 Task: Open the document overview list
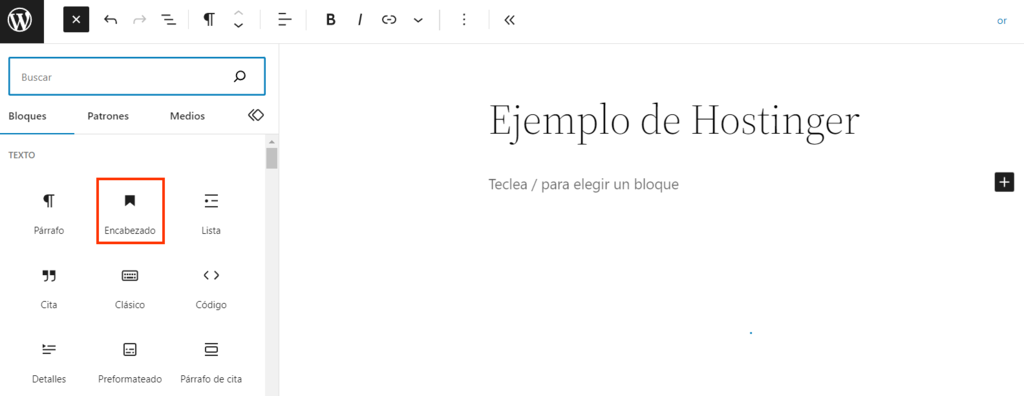(169, 20)
